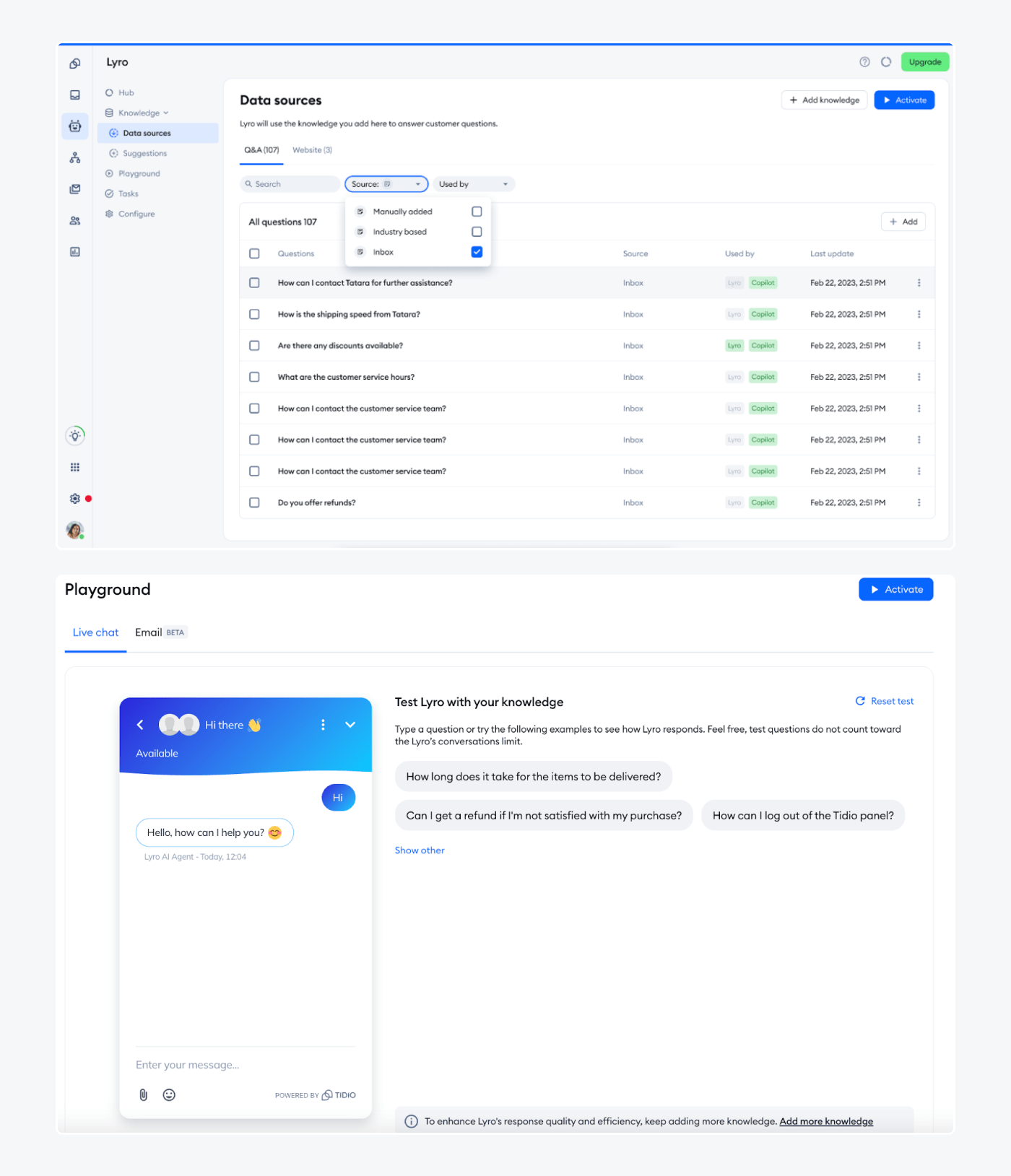Open the Inbox icon in left rail
Screen dimensions: 1011x1176
click(x=75, y=95)
